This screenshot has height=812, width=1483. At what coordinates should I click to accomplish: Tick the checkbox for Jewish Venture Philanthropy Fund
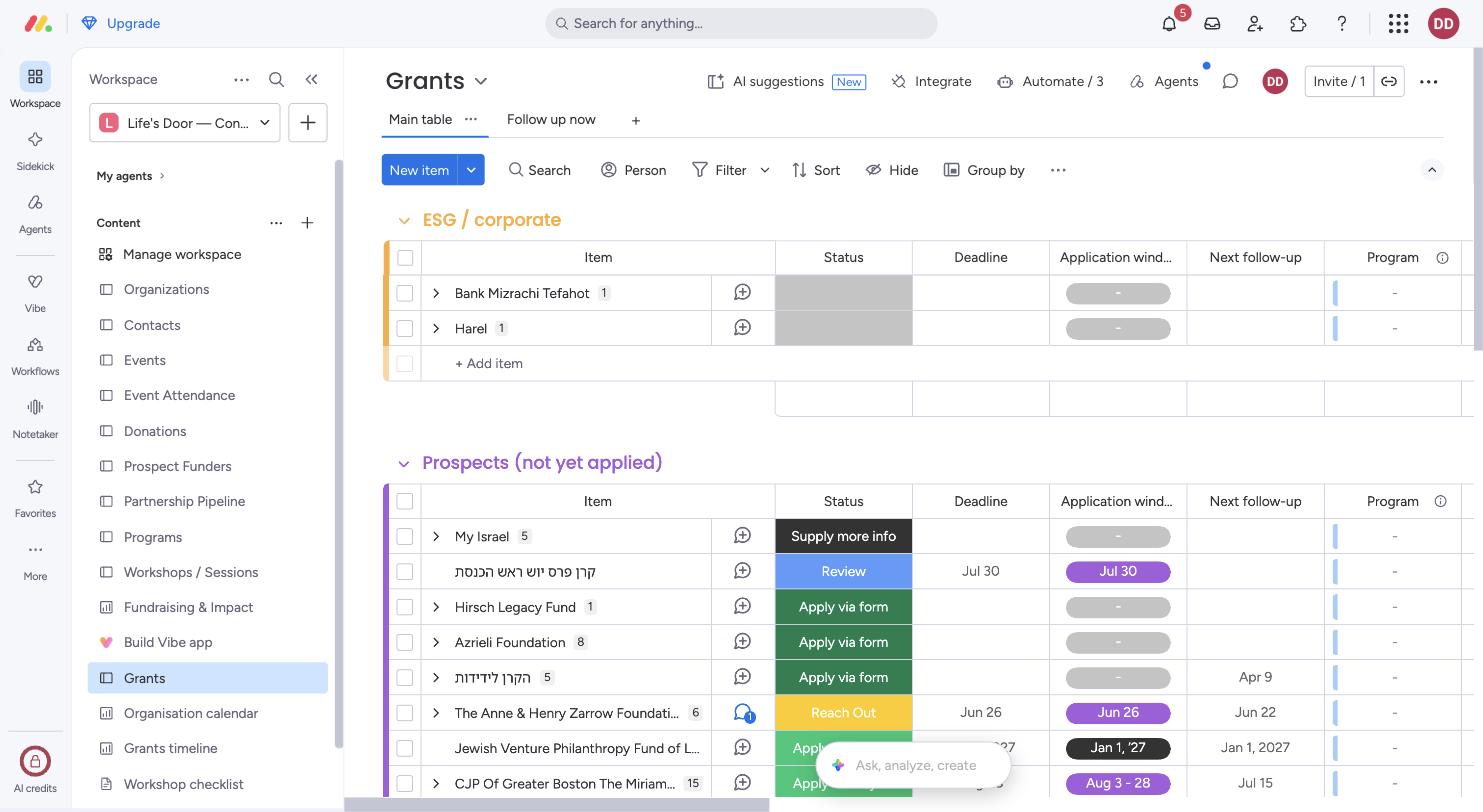click(405, 748)
